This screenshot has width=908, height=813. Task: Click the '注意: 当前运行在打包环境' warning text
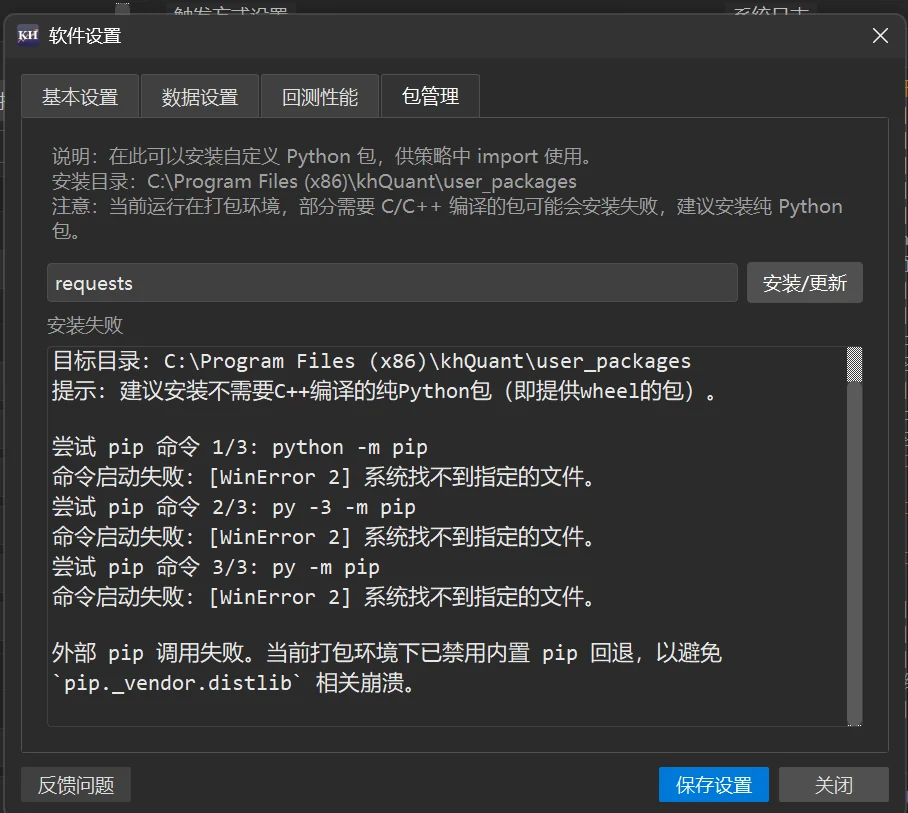[x=446, y=218]
